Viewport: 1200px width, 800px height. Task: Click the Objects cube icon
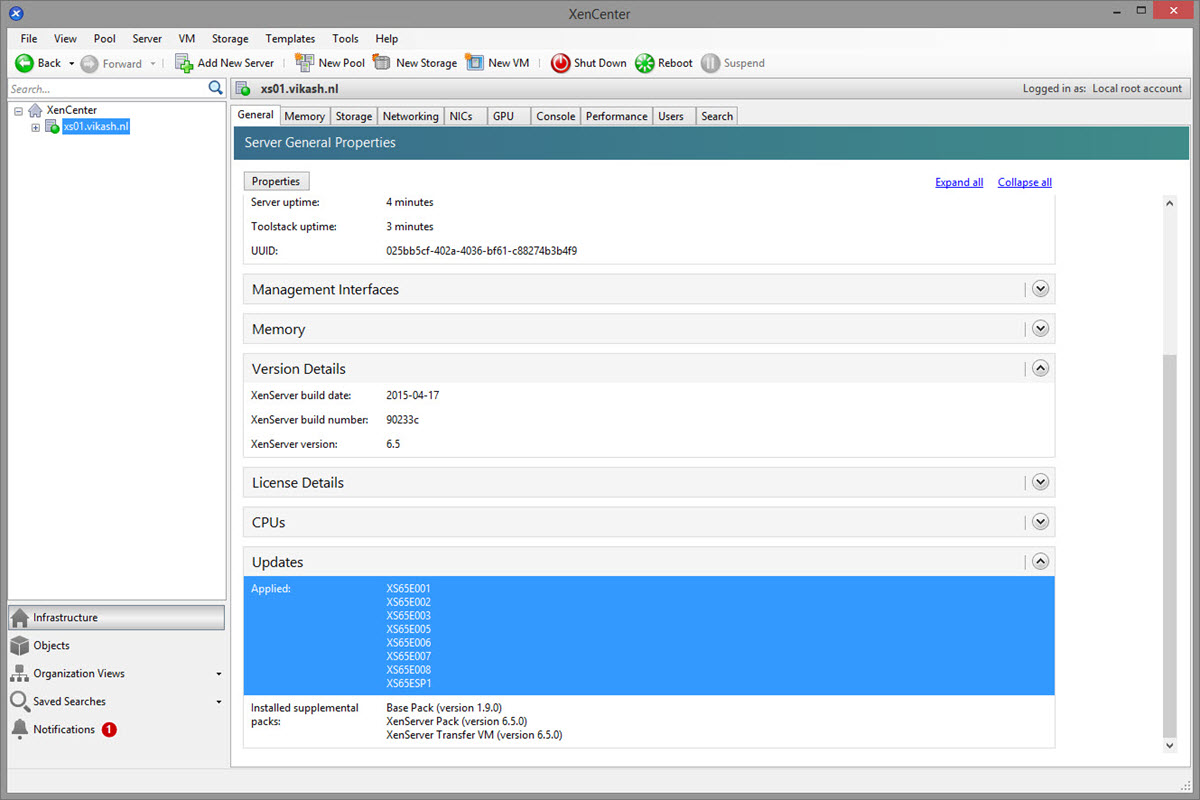(19, 646)
